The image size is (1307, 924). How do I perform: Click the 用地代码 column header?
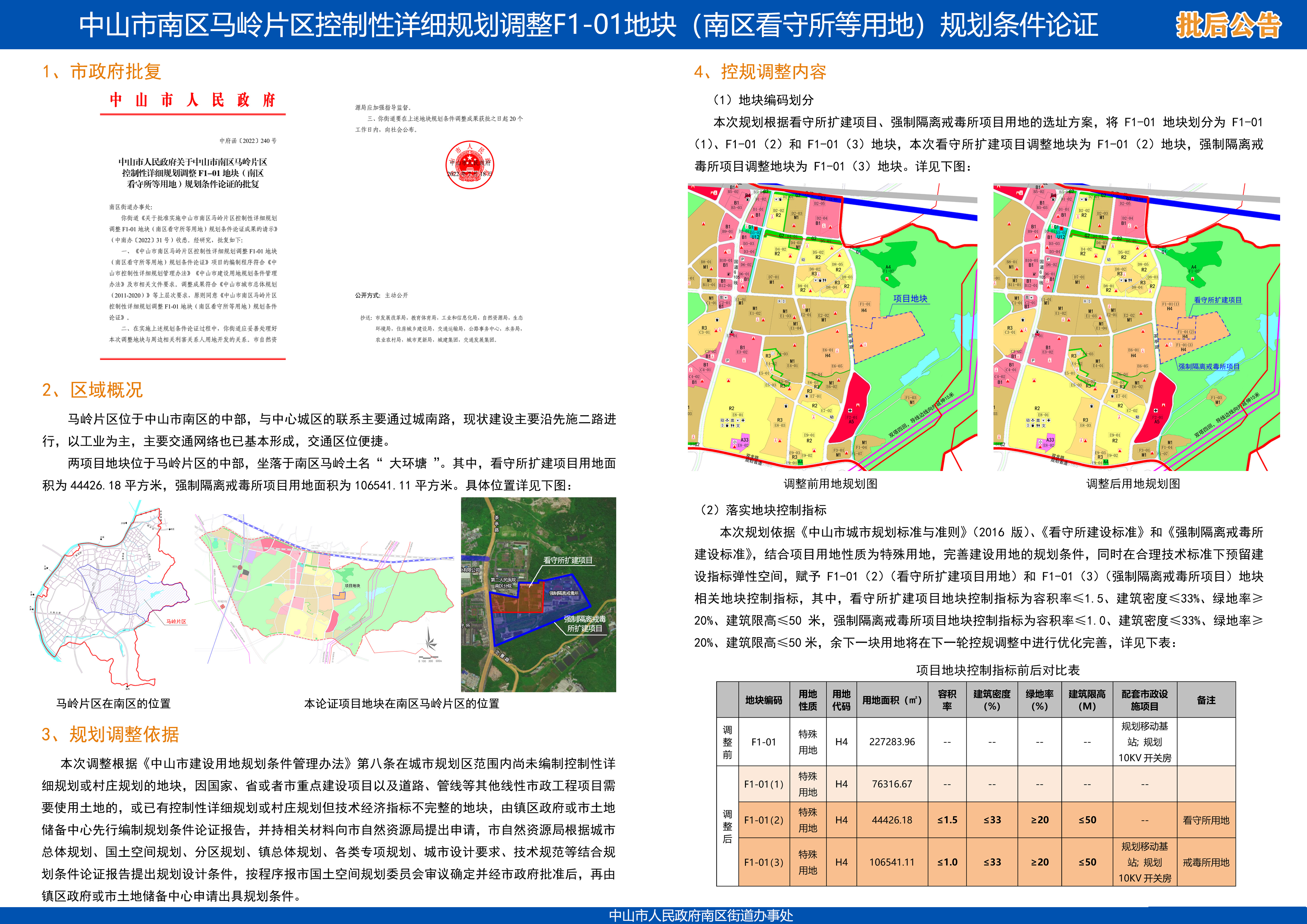[841, 700]
